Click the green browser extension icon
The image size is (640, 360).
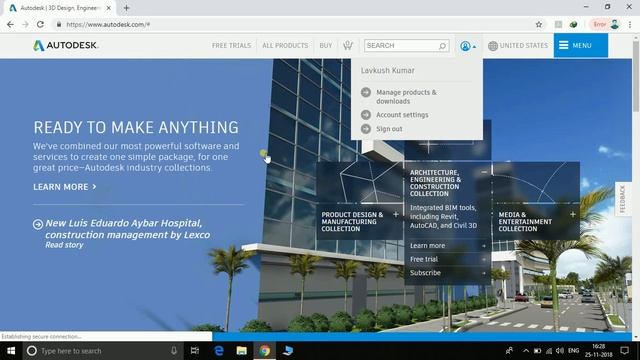click(x=573, y=24)
